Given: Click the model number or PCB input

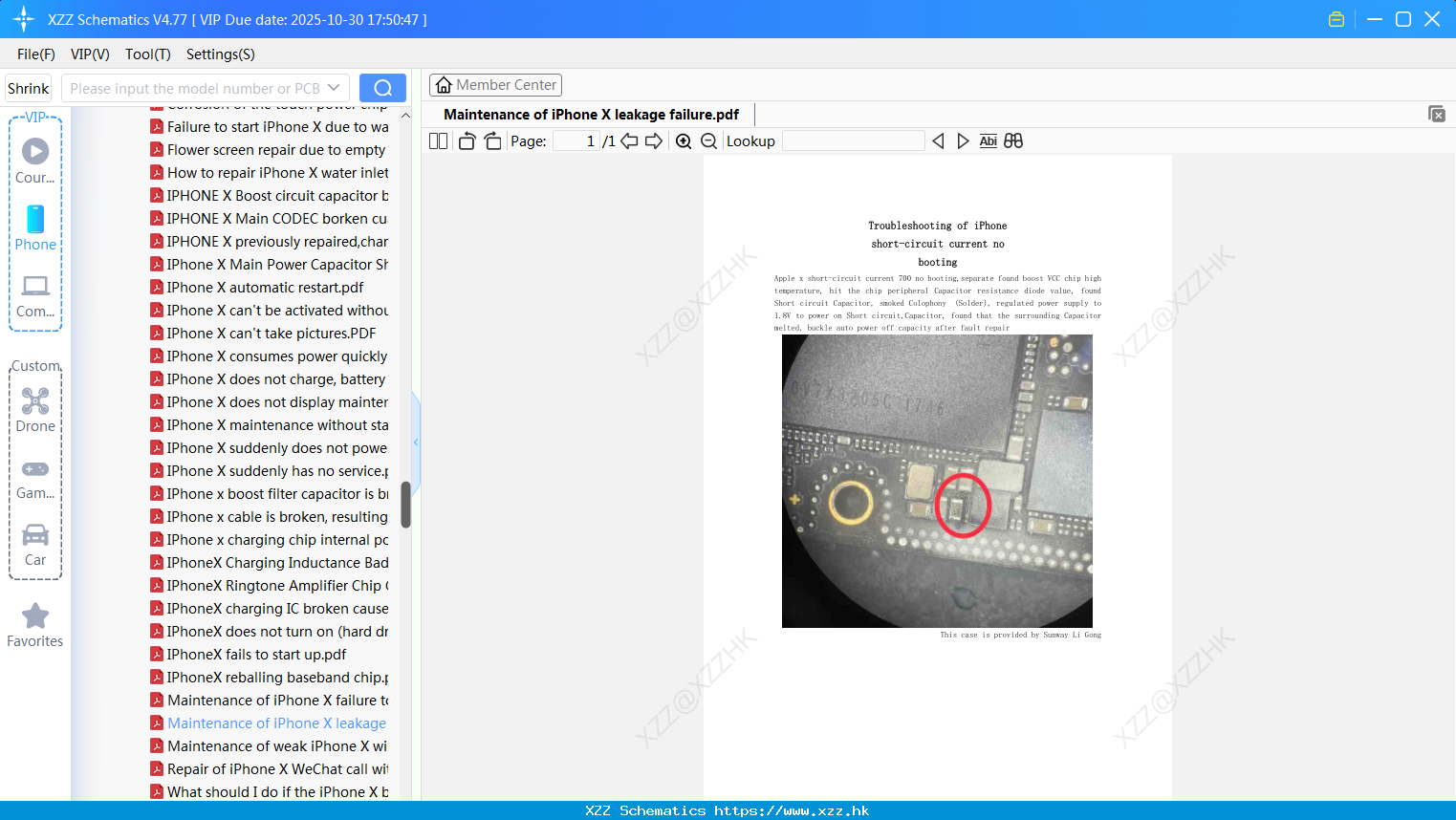Looking at the screenshot, I should (x=195, y=88).
